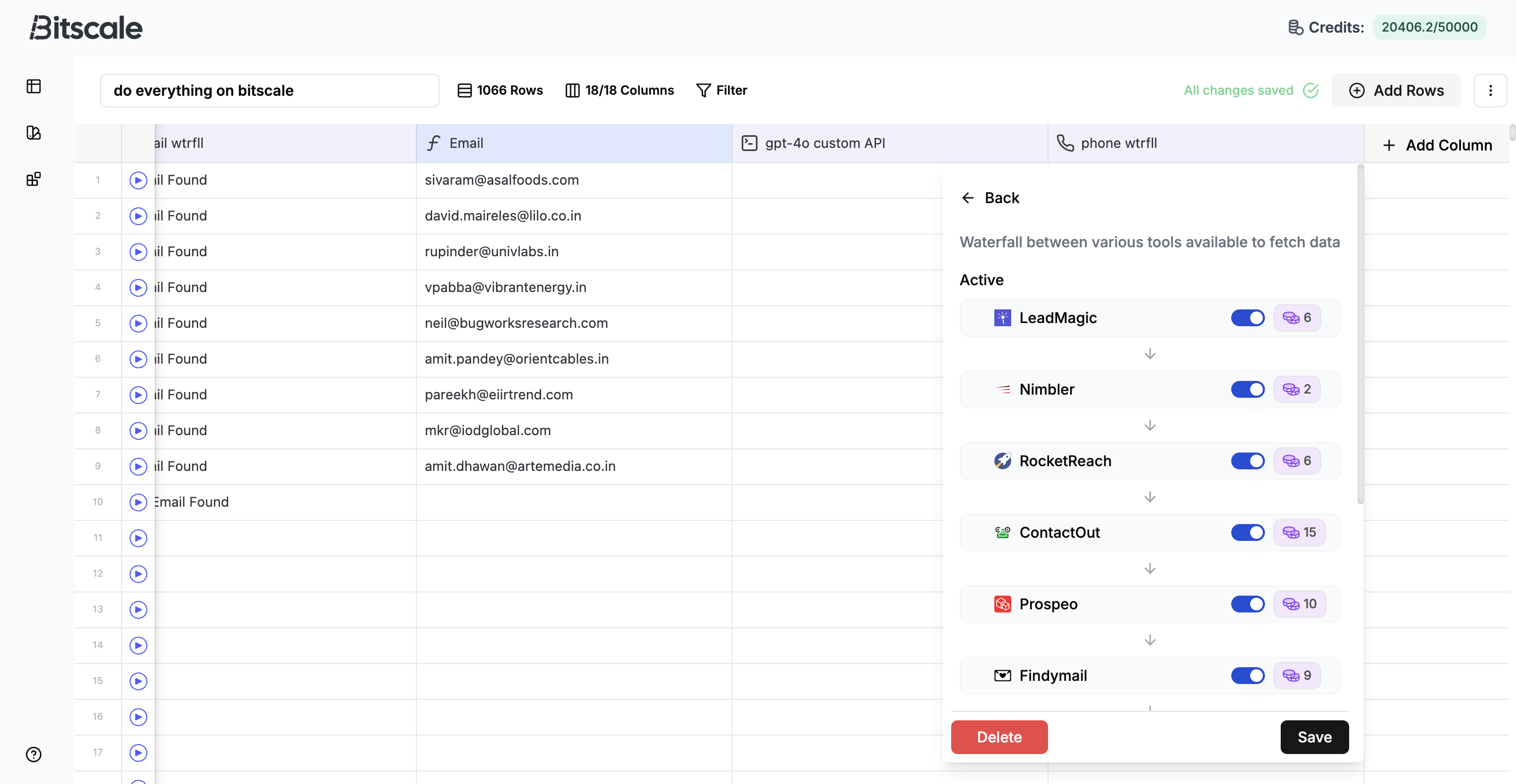Select the phone wtrfll column header

point(1205,144)
